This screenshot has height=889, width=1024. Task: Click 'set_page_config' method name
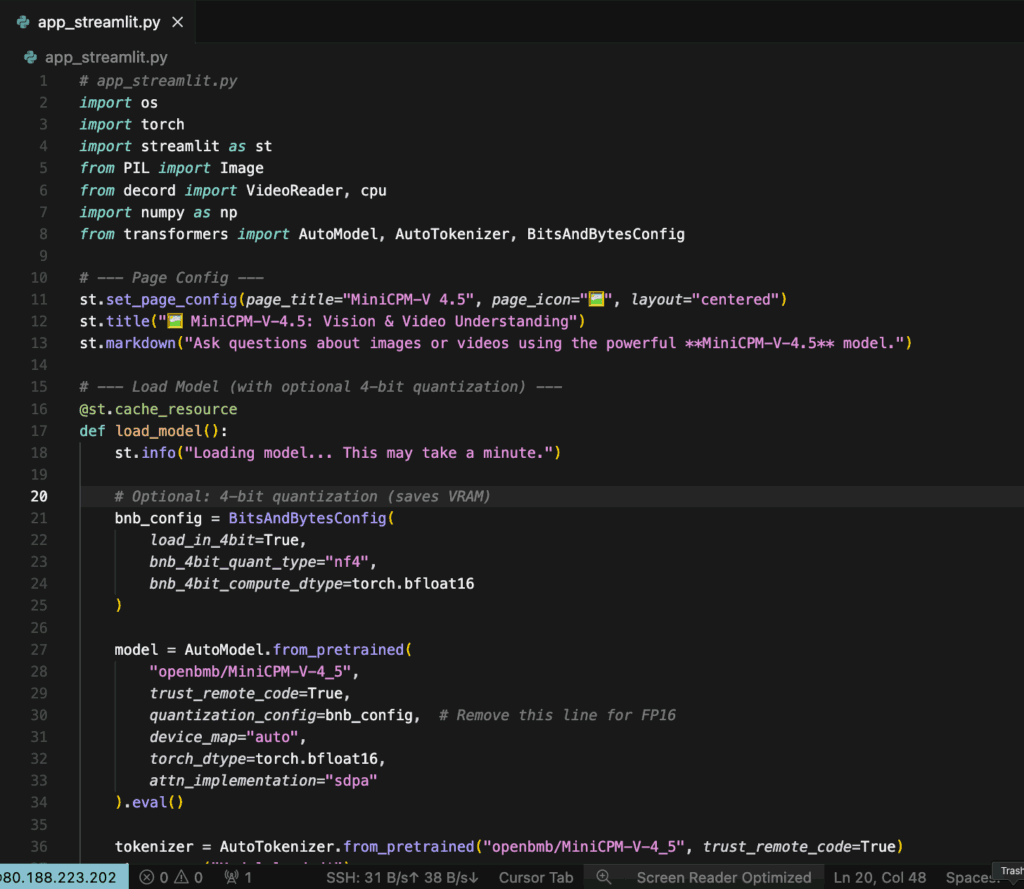pos(172,299)
